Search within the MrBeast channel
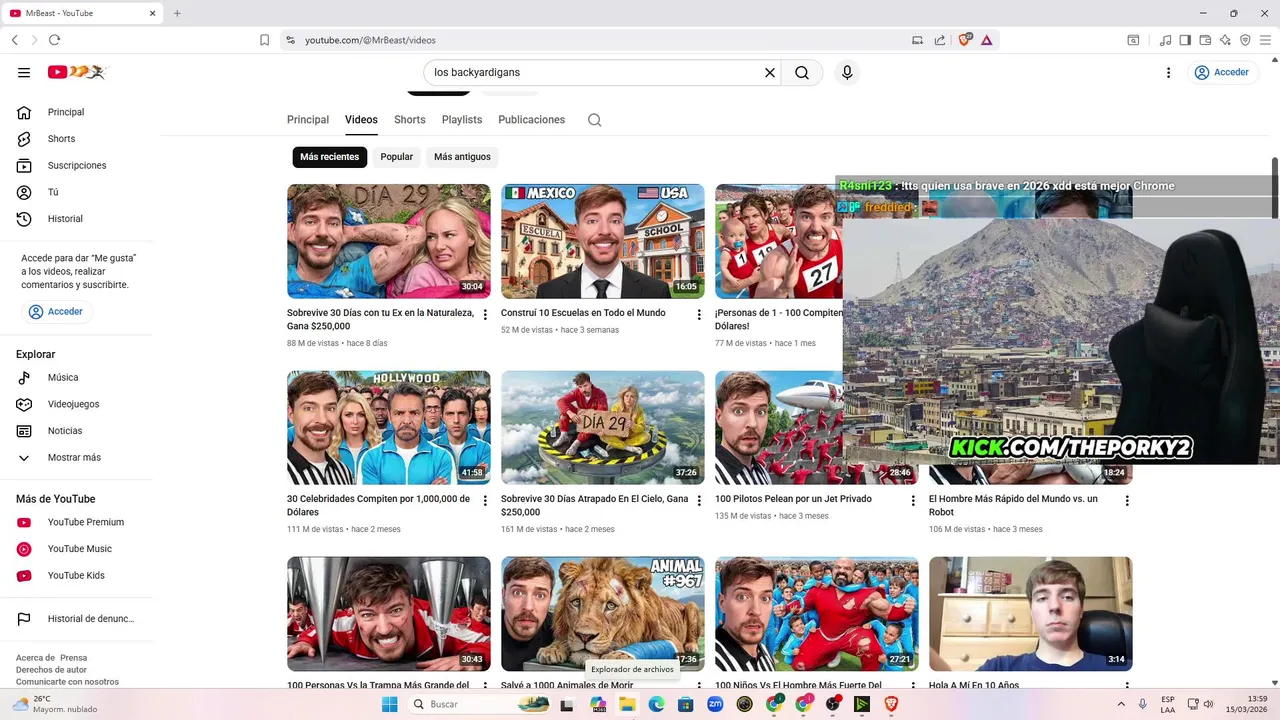Viewport: 1280px width, 720px height. [x=594, y=120]
